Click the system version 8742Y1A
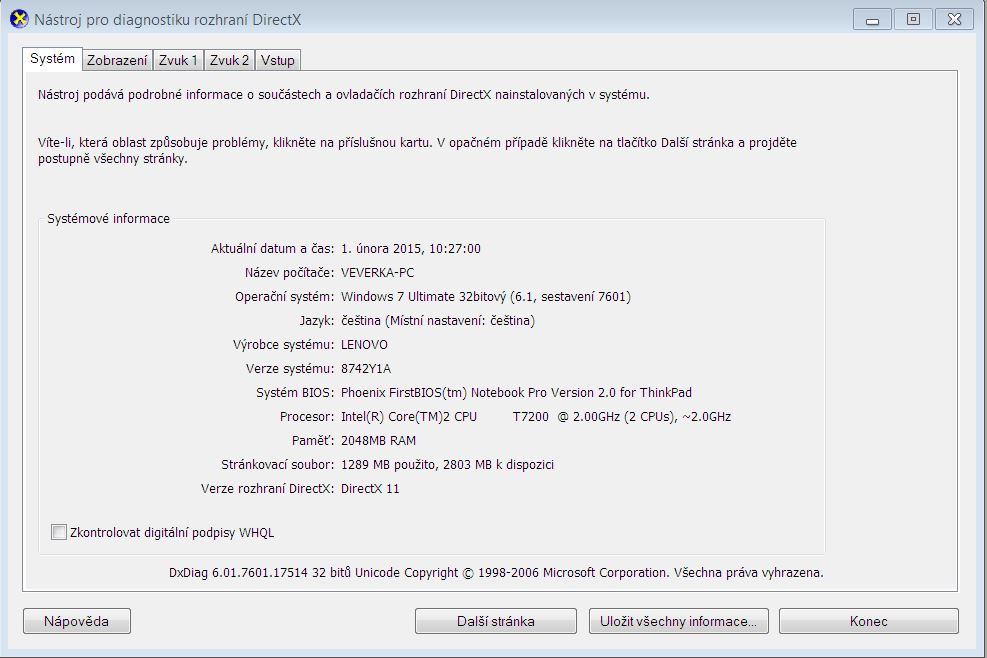The height and width of the screenshot is (658, 987). (366, 368)
